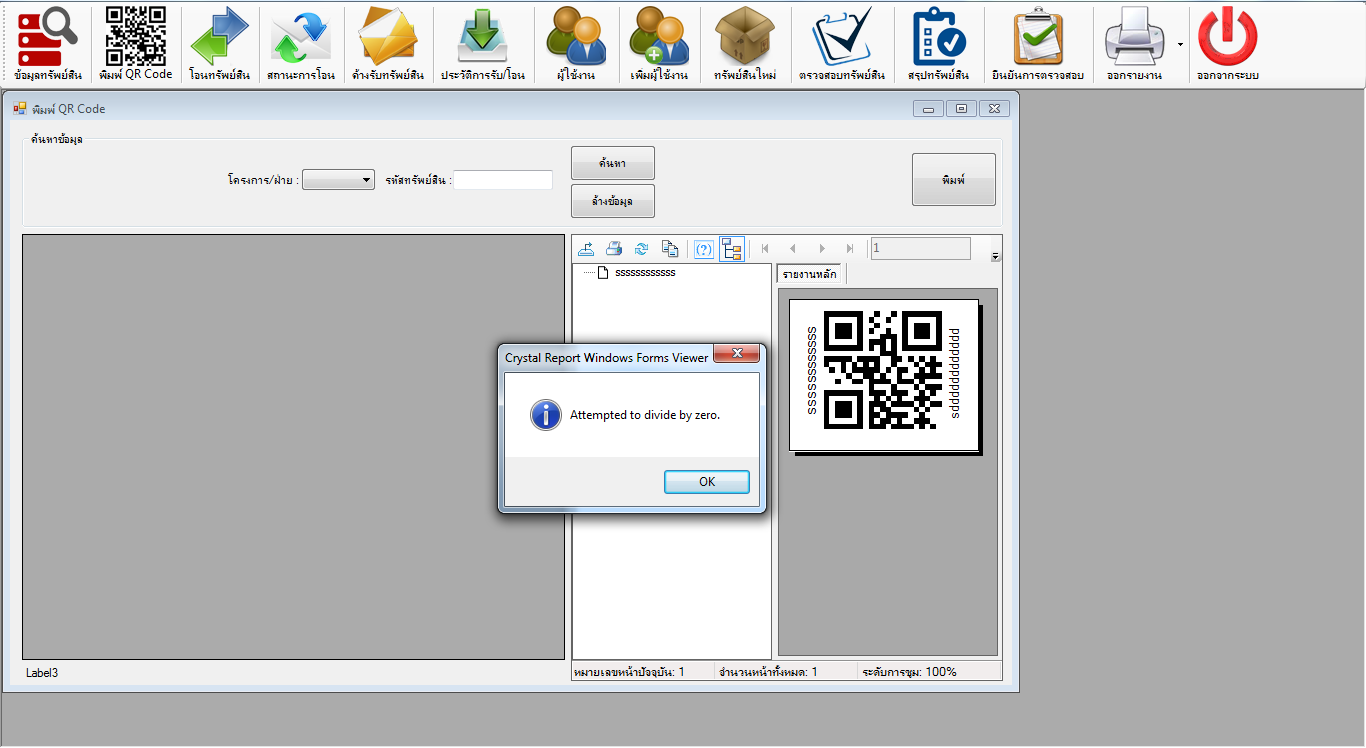Click page number field in viewer toolbar
The image size is (1366, 748).
tap(920, 249)
